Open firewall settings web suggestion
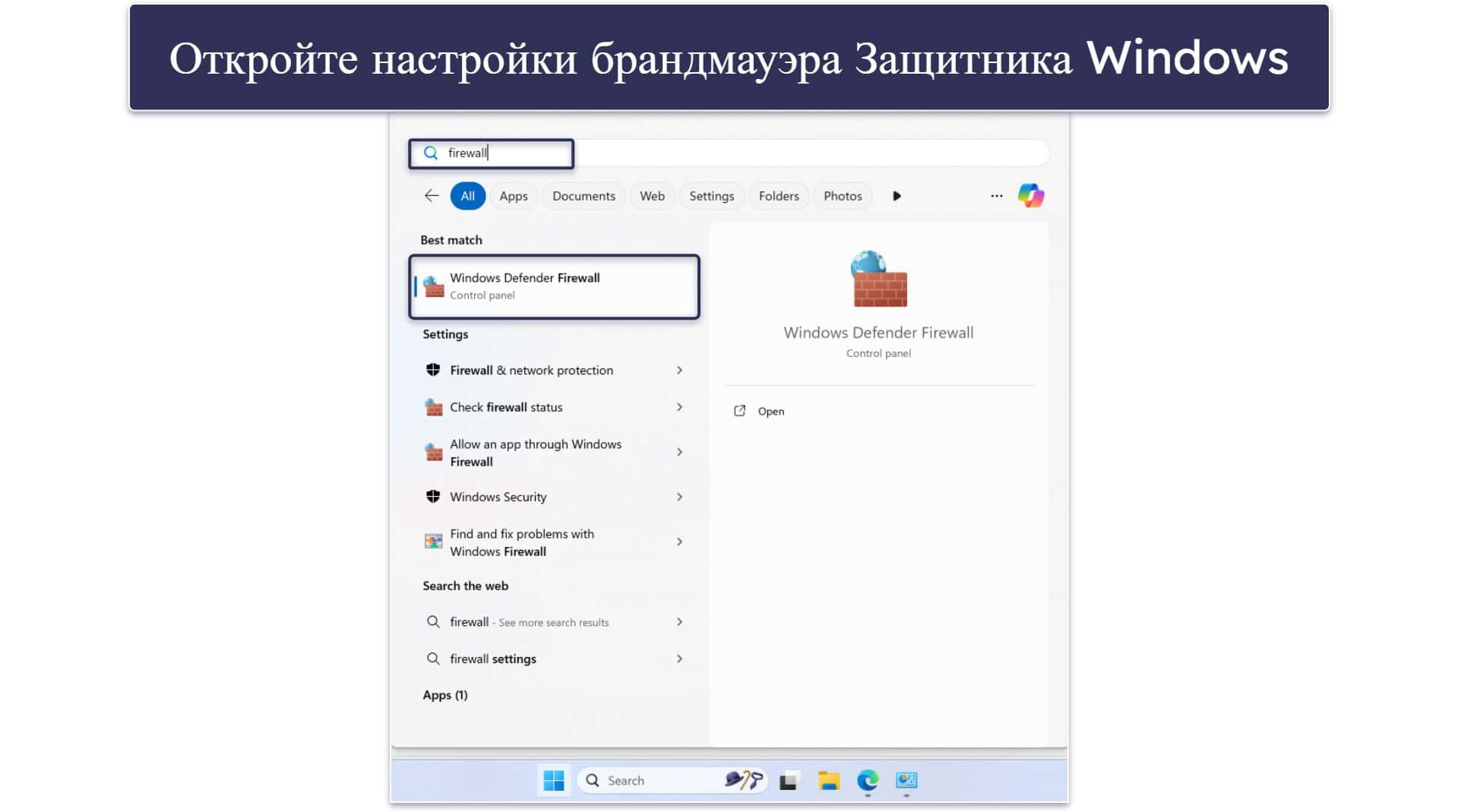The height and width of the screenshot is (812, 1458). 554,659
